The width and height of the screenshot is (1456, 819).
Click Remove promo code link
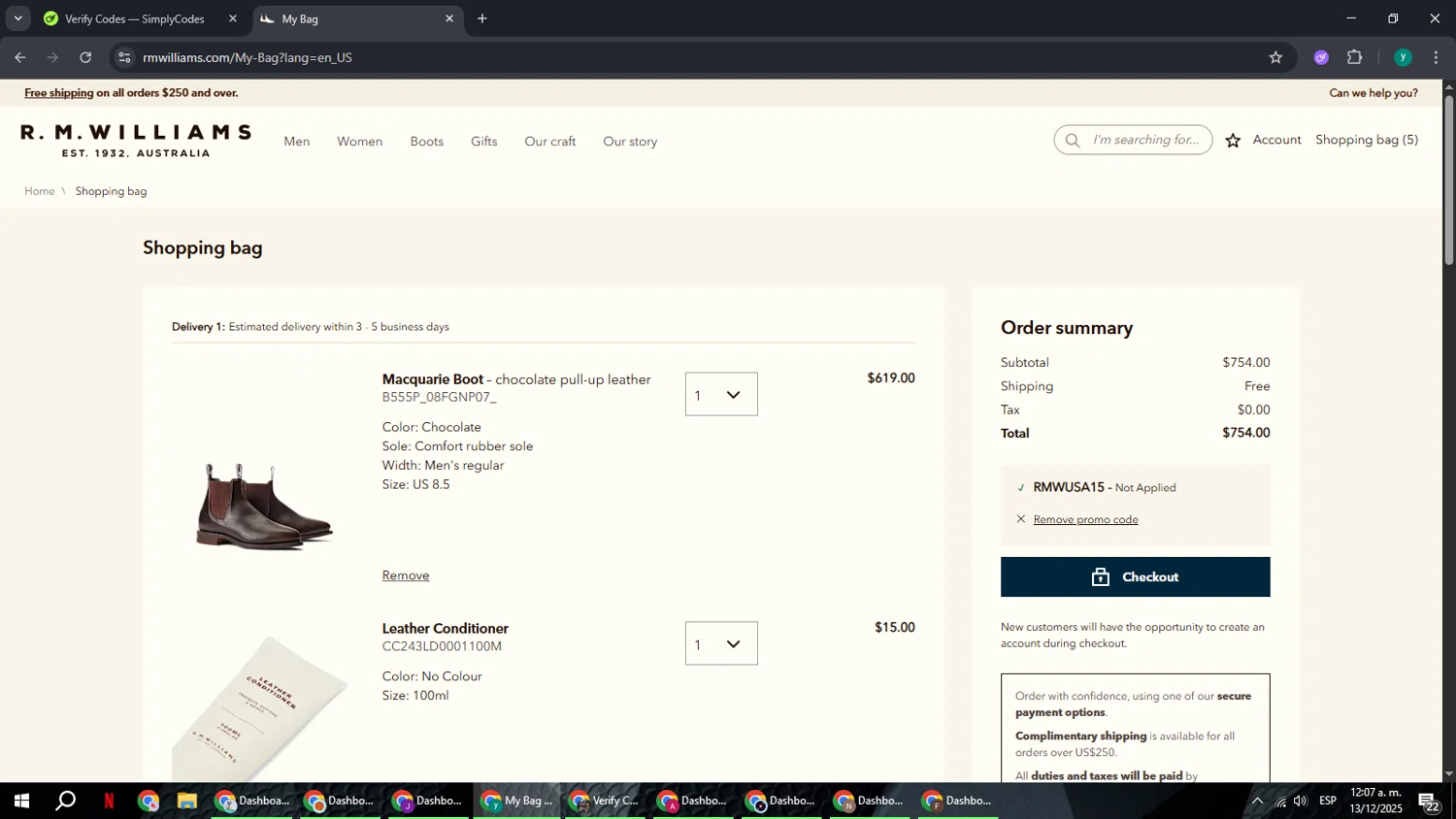click(1086, 519)
